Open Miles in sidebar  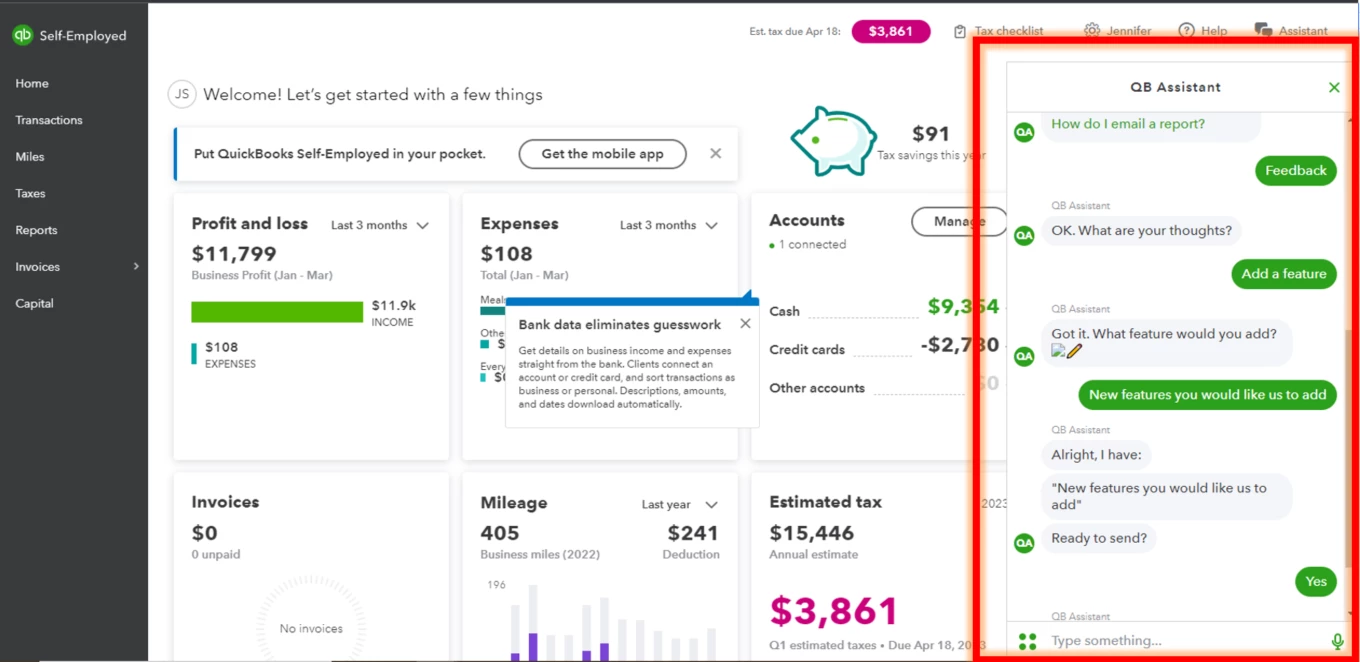coord(30,157)
